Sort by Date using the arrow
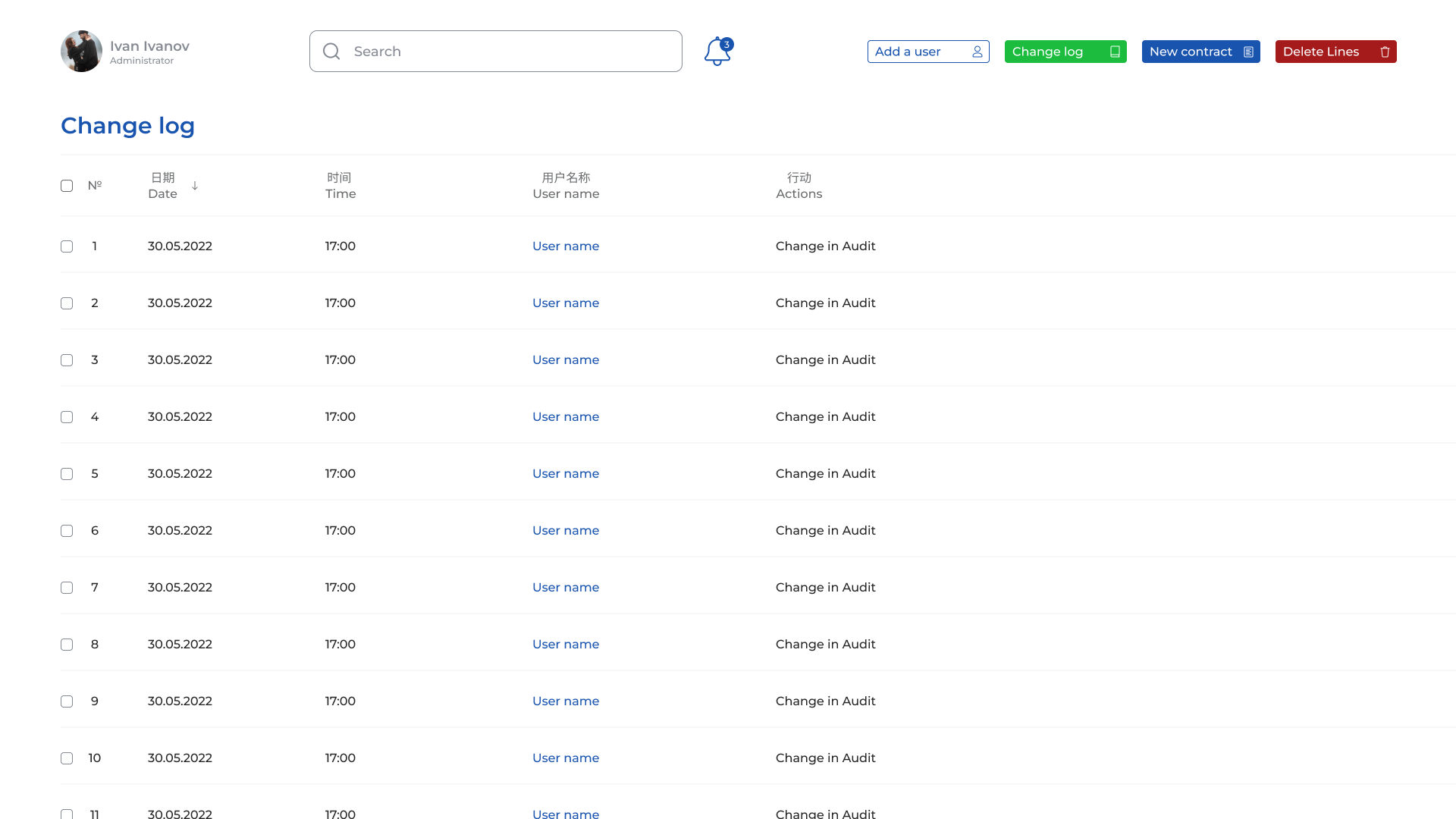 (x=195, y=186)
